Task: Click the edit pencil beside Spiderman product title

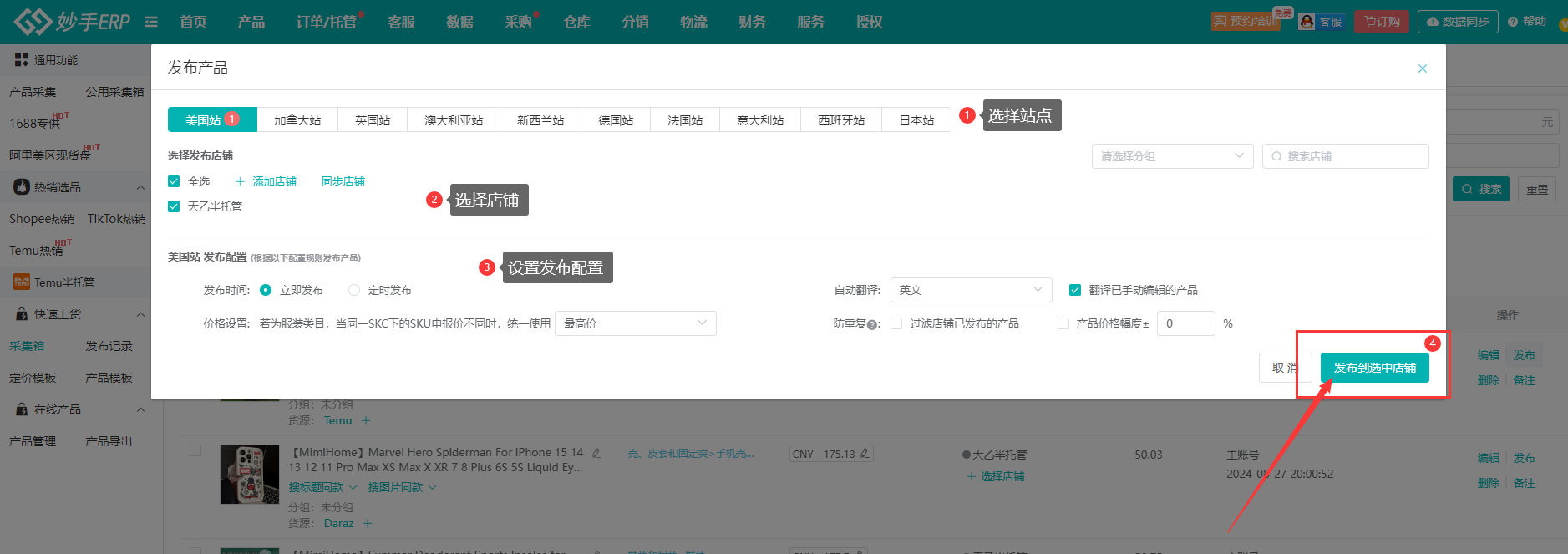Action: (596, 453)
